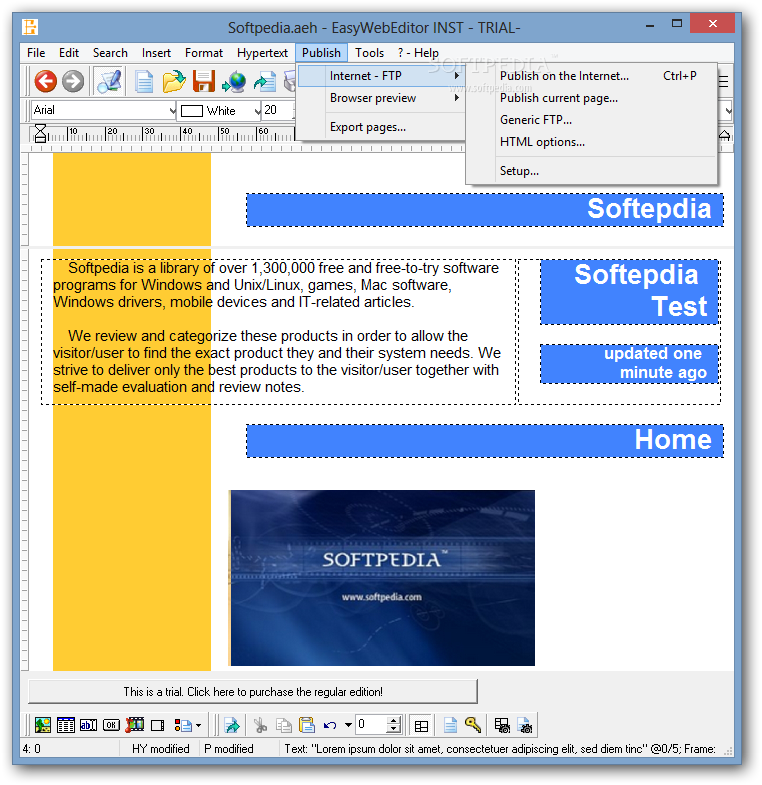Click the globe publish toolbar icon

click(x=234, y=82)
